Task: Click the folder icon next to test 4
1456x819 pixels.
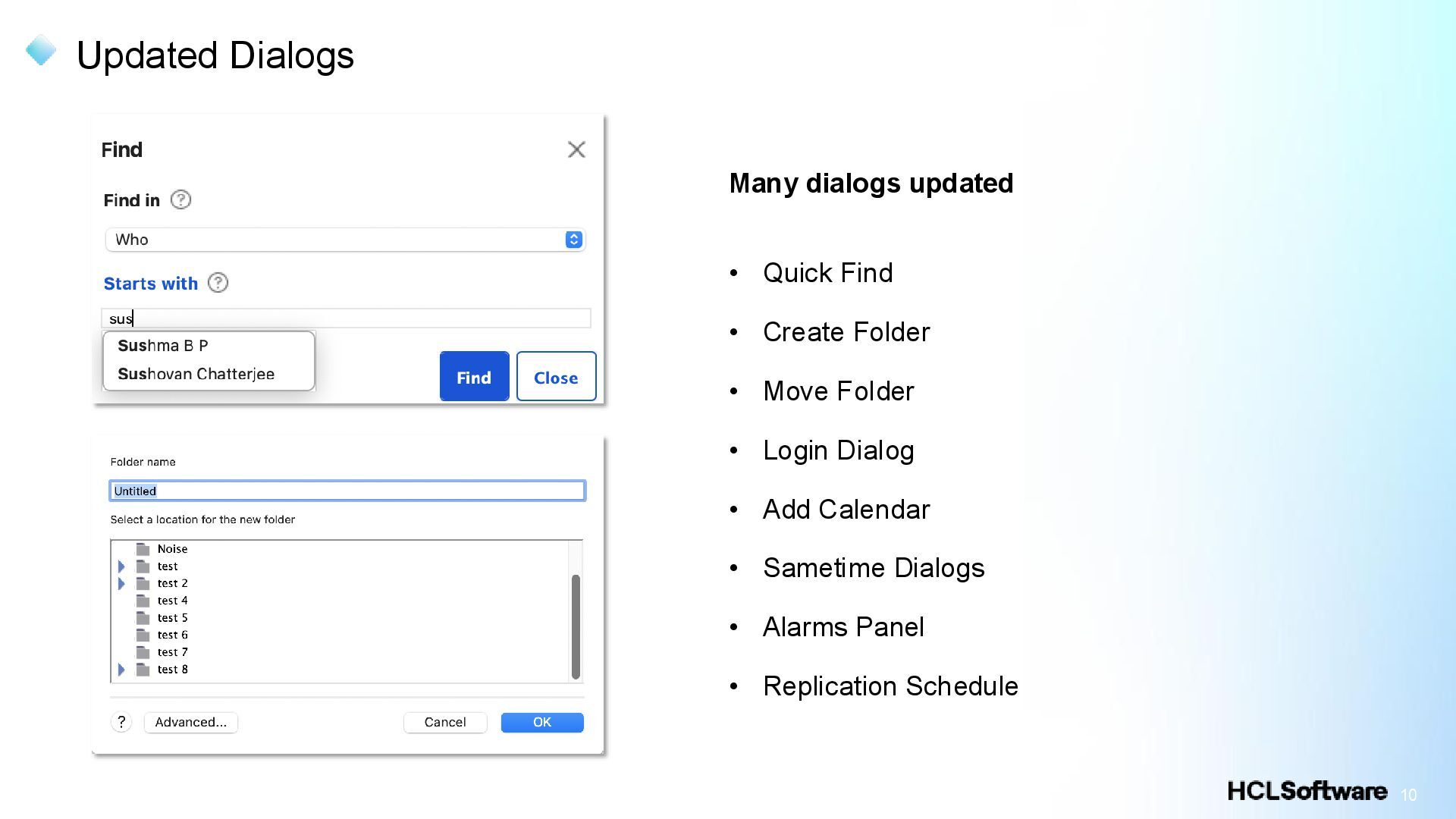Action: [143, 601]
